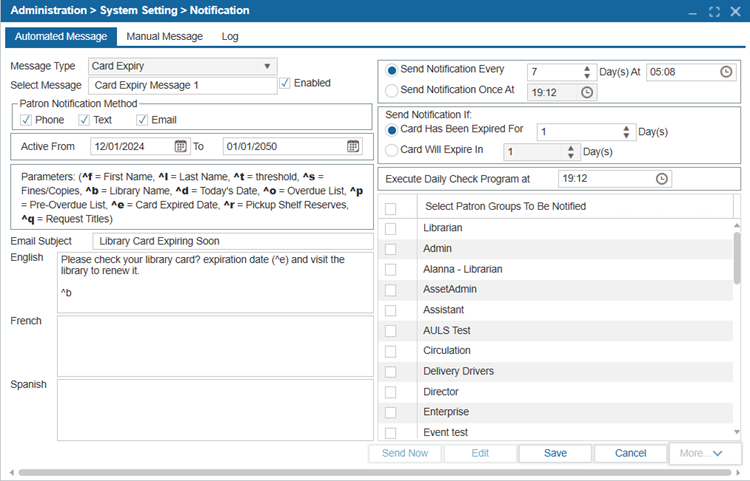Cancel the notification changes
The height and width of the screenshot is (481, 750).
[x=630, y=453]
